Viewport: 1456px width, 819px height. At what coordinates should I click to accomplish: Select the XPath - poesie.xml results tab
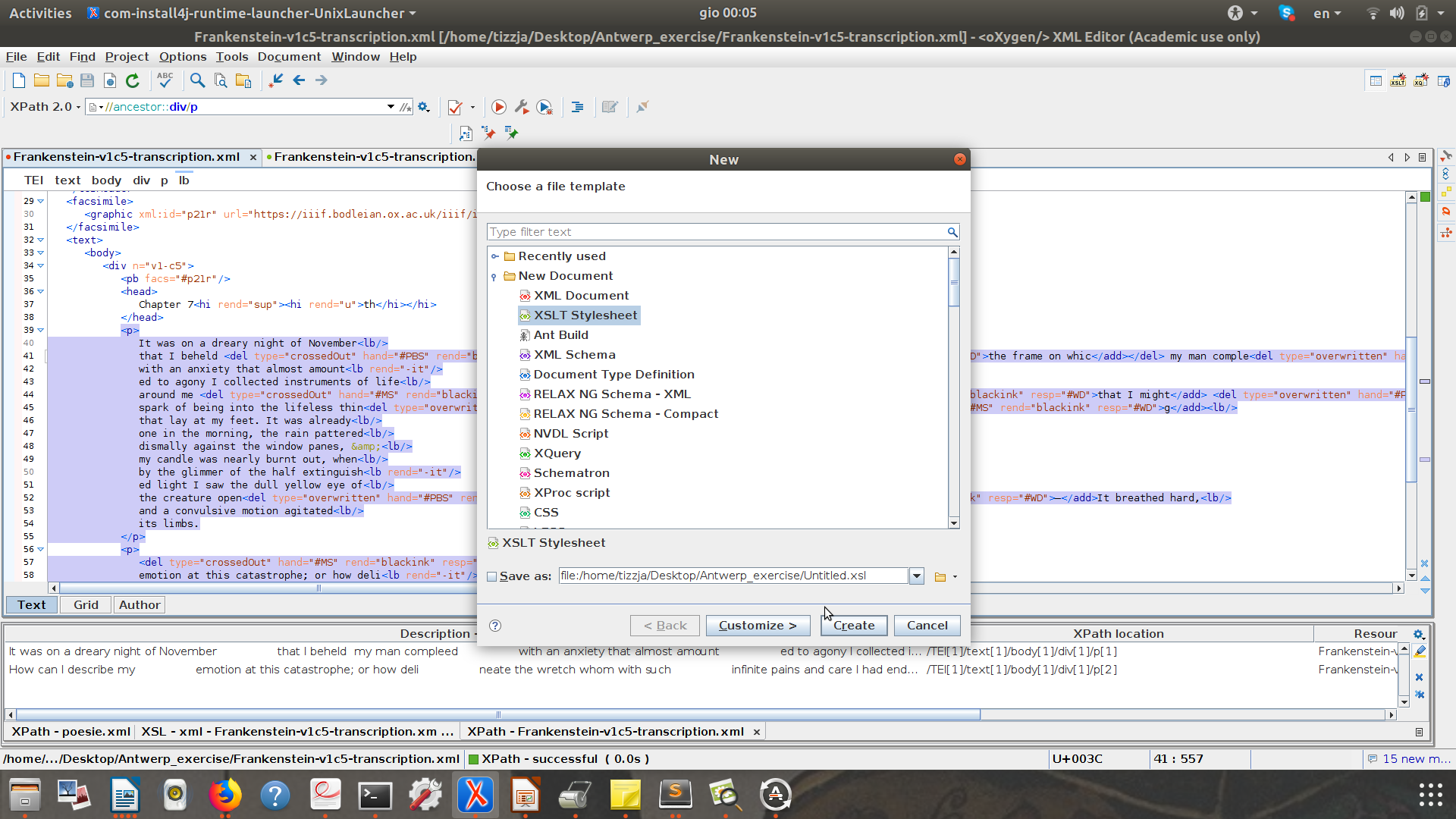pyautogui.click(x=71, y=732)
